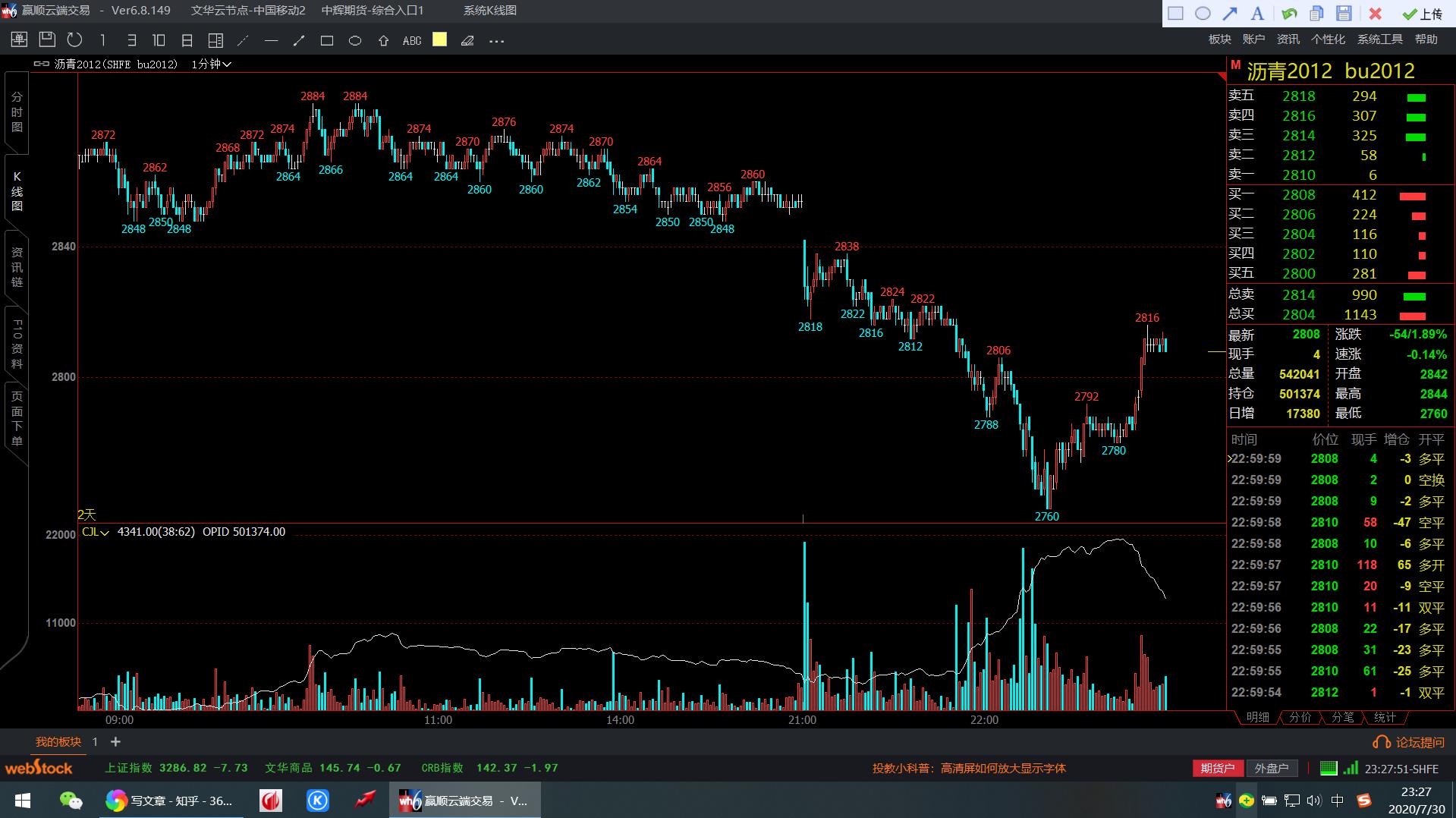Add a new board with plus button
The image size is (1456, 818).
pos(115,741)
